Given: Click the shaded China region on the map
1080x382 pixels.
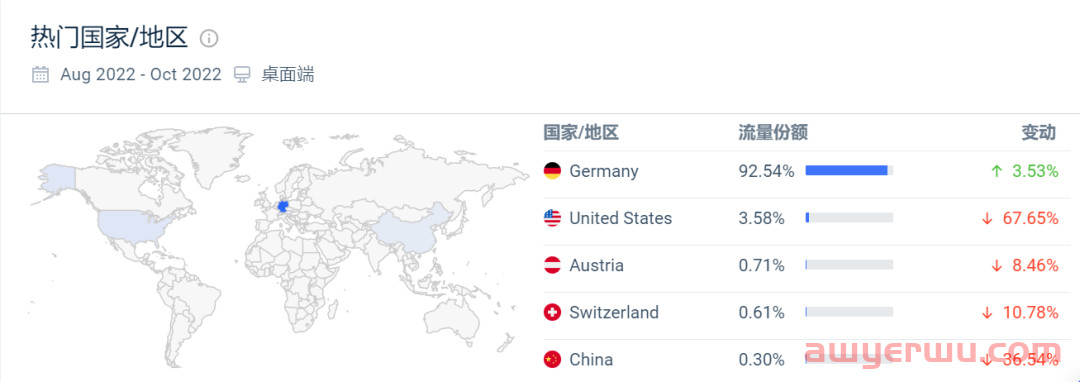Looking at the screenshot, I should click(x=412, y=229).
